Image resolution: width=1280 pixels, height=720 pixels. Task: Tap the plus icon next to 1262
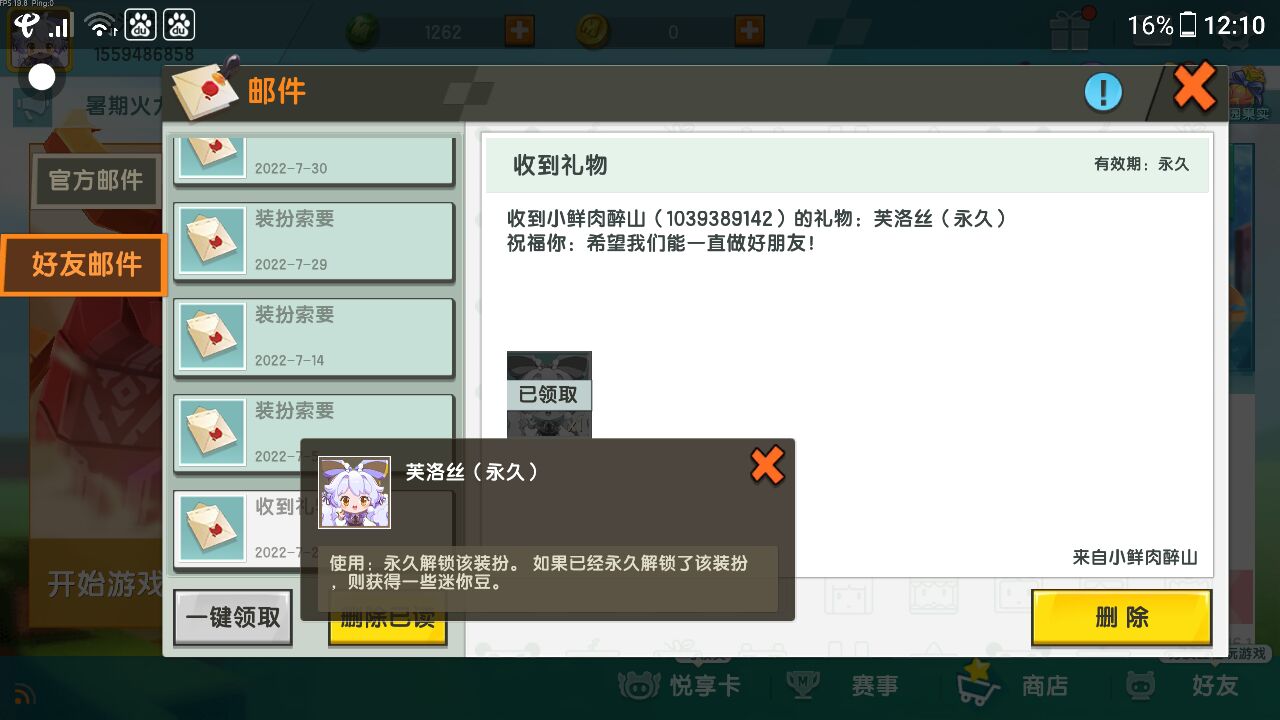click(x=519, y=30)
